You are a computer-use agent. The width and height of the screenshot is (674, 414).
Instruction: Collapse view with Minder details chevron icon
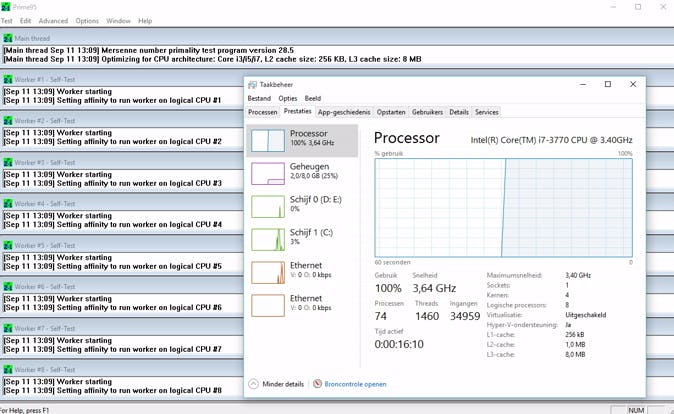click(254, 384)
